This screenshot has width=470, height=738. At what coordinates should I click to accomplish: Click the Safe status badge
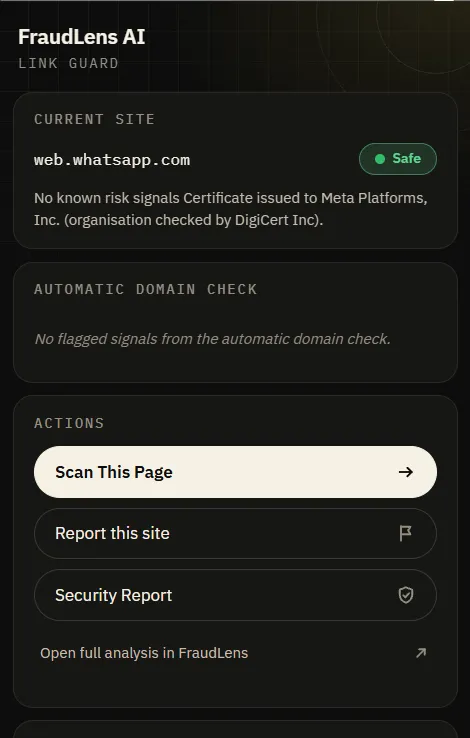(x=398, y=159)
